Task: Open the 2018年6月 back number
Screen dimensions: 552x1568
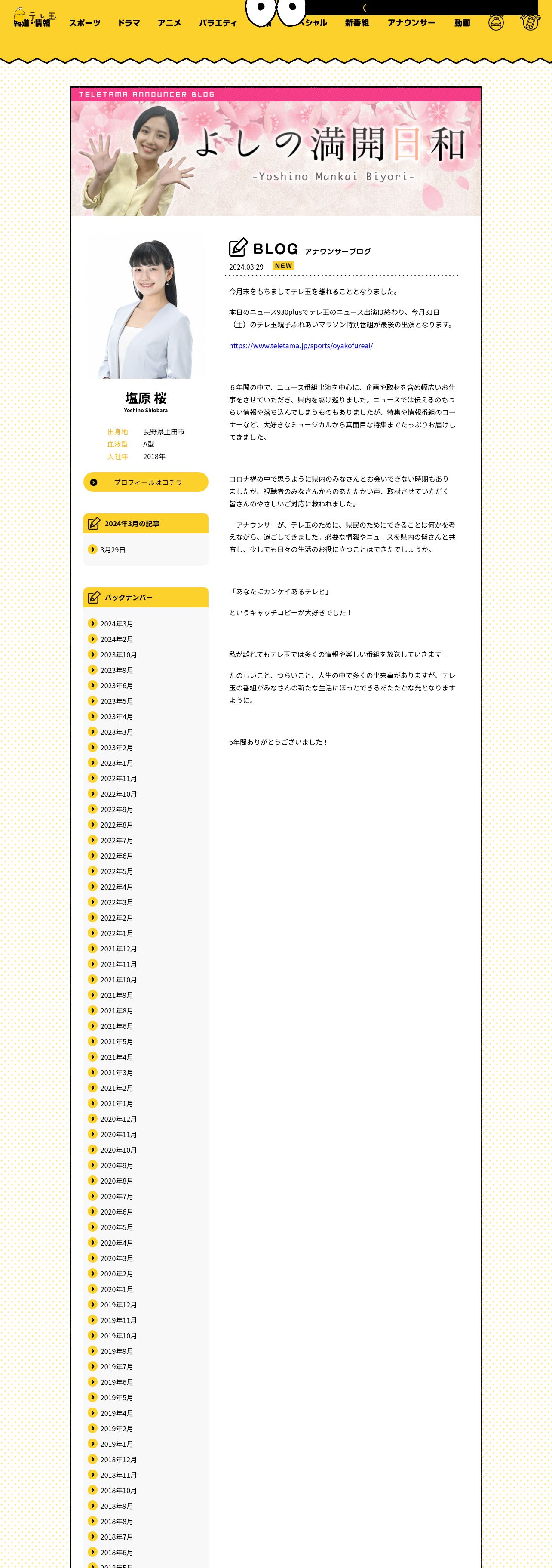Action: (116, 1552)
